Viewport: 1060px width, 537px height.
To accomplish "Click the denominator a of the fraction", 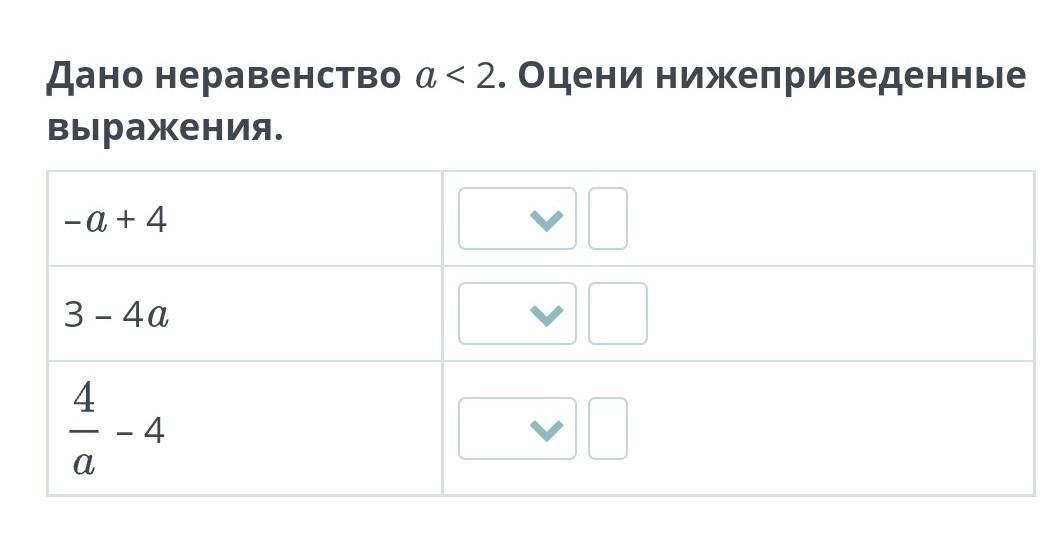I will pos(84,463).
